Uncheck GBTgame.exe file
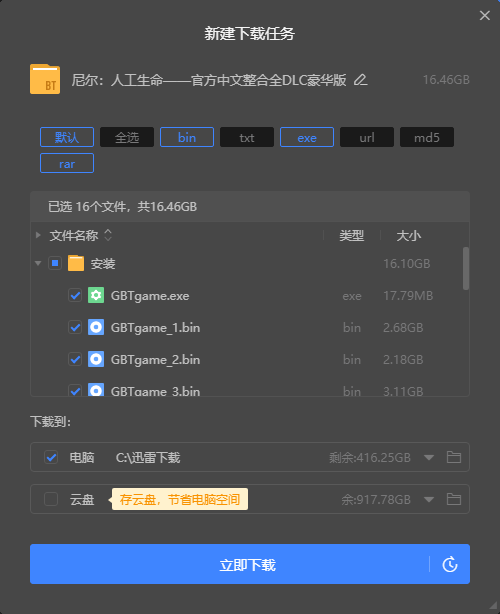The image size is (500, 614). [x=75, y=295]
